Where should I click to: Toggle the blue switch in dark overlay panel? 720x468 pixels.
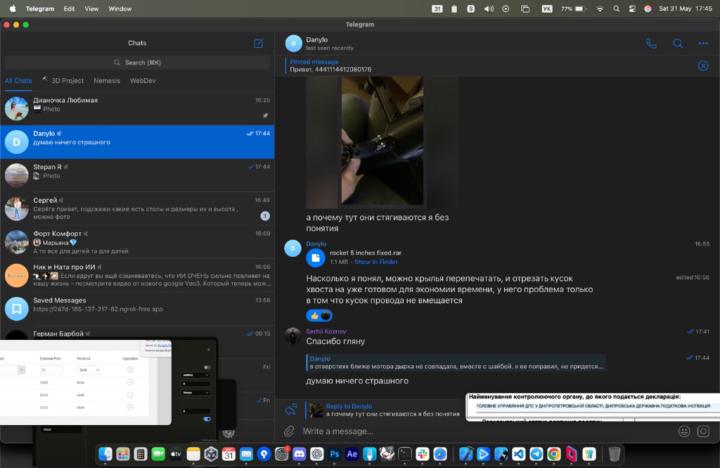tap(207, 419)
